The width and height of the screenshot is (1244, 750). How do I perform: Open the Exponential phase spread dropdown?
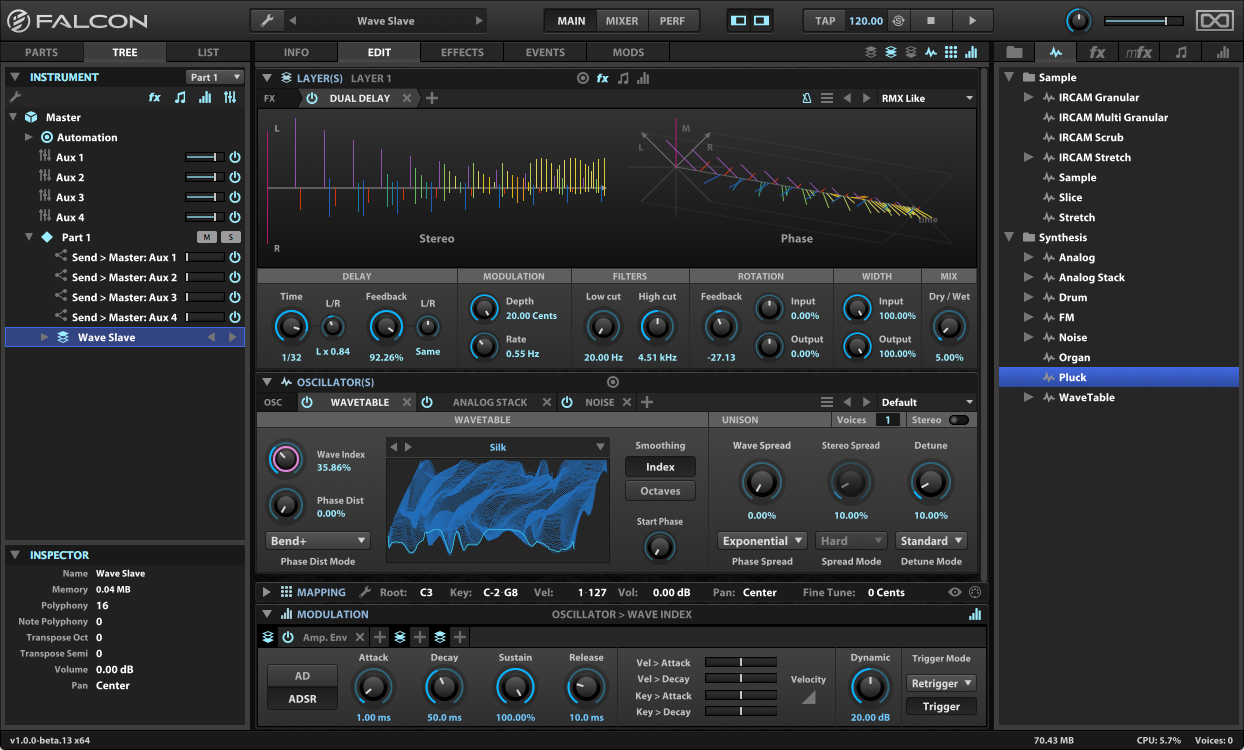pyautogui.click(x=762, y=541)
